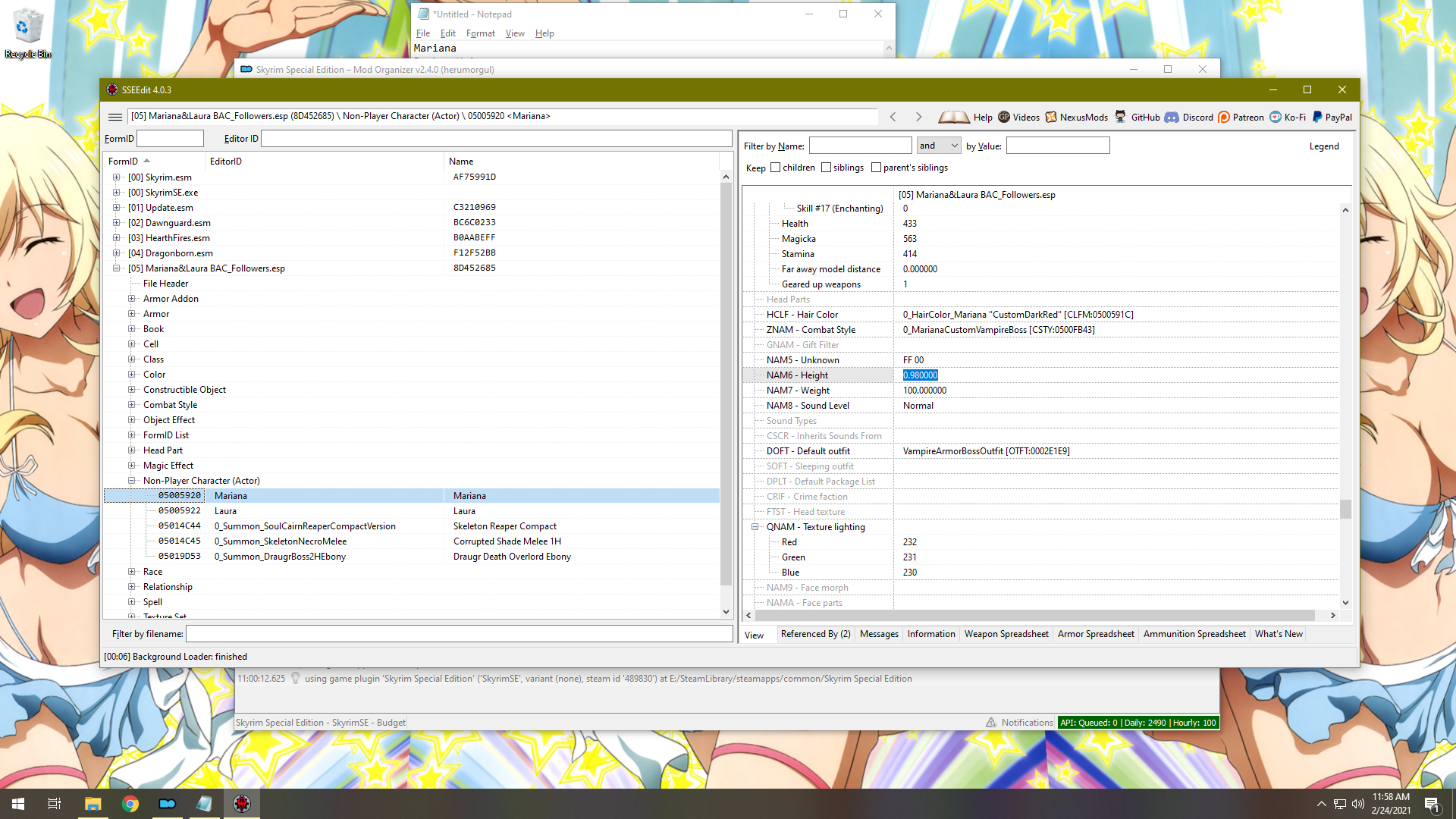
Task: Enable Keep siblings checkbox
Action: tap(826, 168)
